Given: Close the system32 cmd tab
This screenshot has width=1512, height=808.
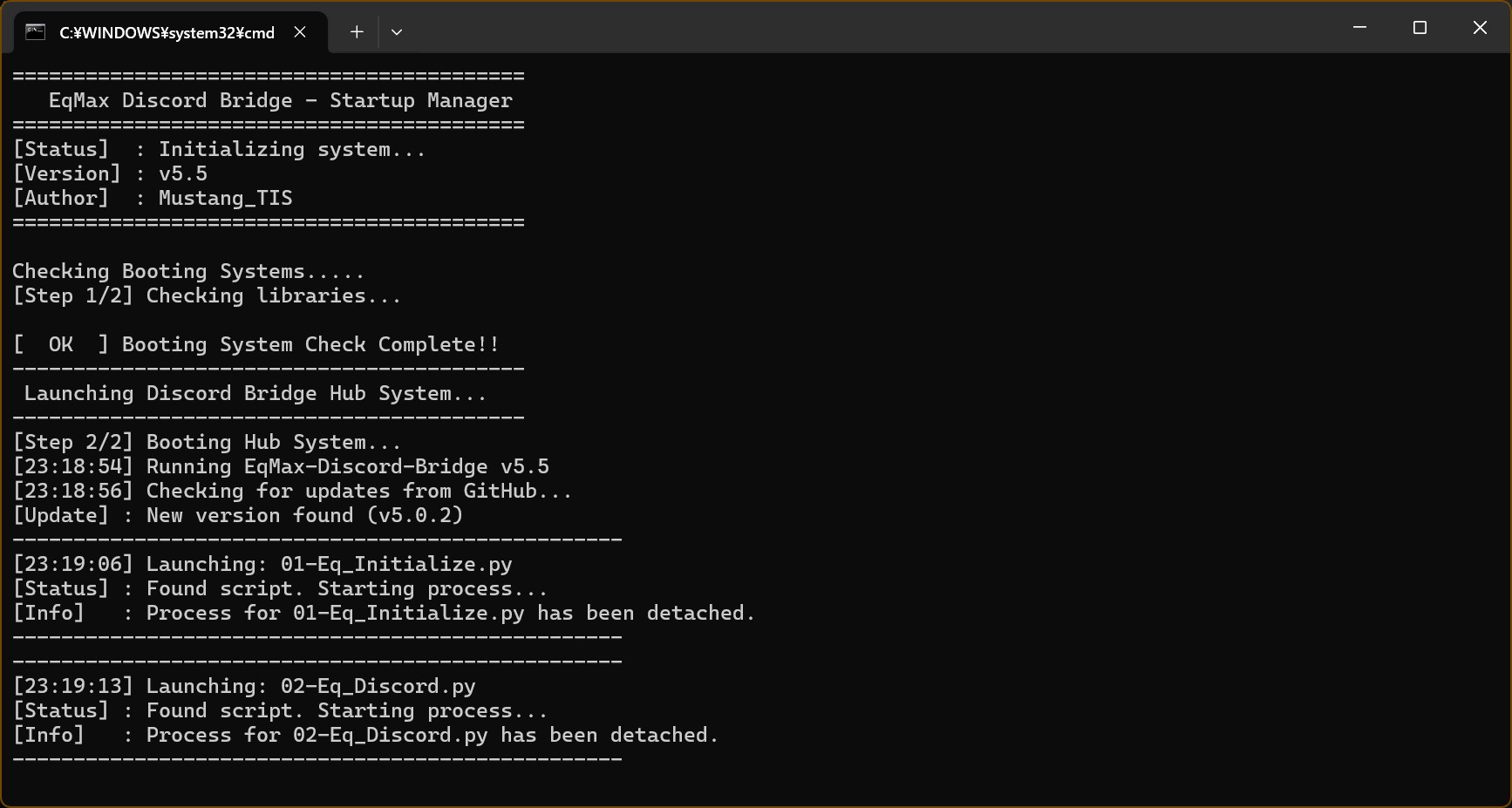Looking at the screenshot, I should pos(300,32).
